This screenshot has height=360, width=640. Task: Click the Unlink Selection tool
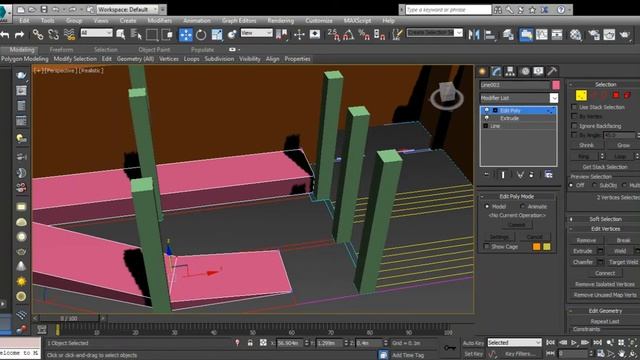[53, 35]
